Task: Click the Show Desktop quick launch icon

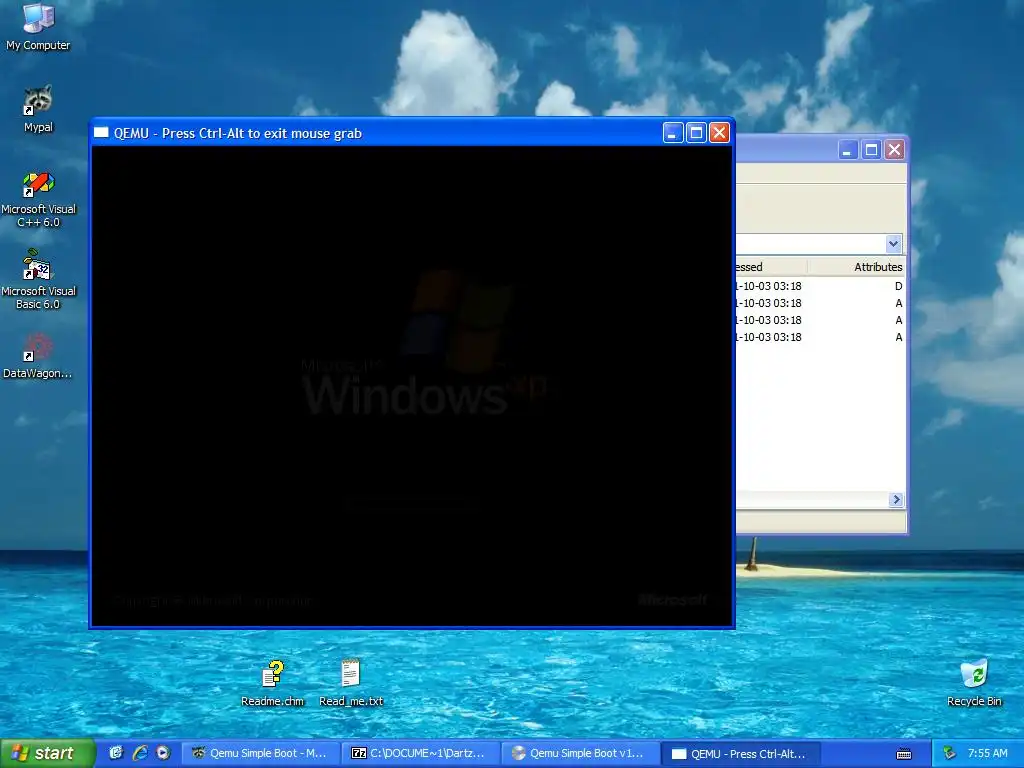Action: click(x=116, y=753)
